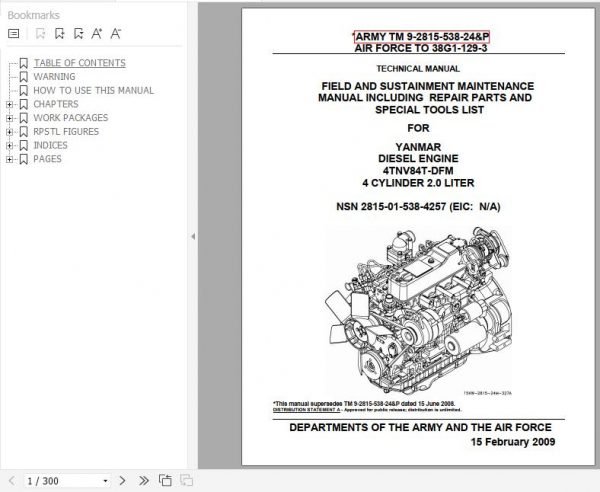Go to the next page
The image size is (600, 492).
(122, 481)
